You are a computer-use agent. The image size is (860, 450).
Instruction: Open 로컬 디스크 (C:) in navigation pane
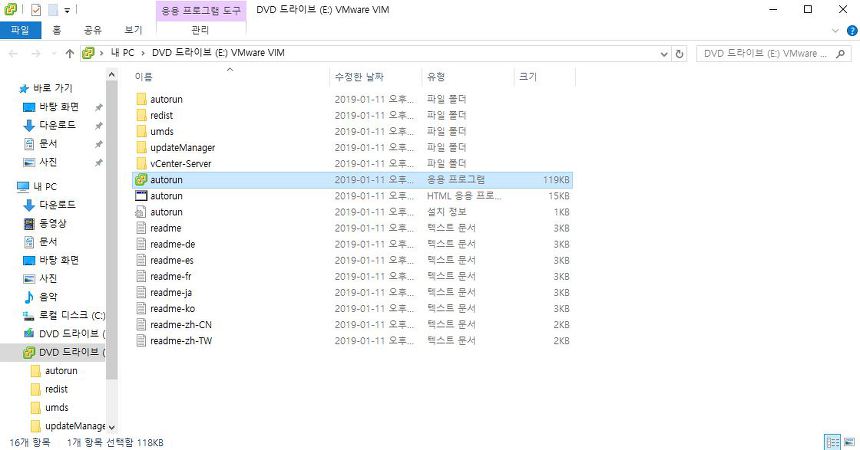pos(64,315)
